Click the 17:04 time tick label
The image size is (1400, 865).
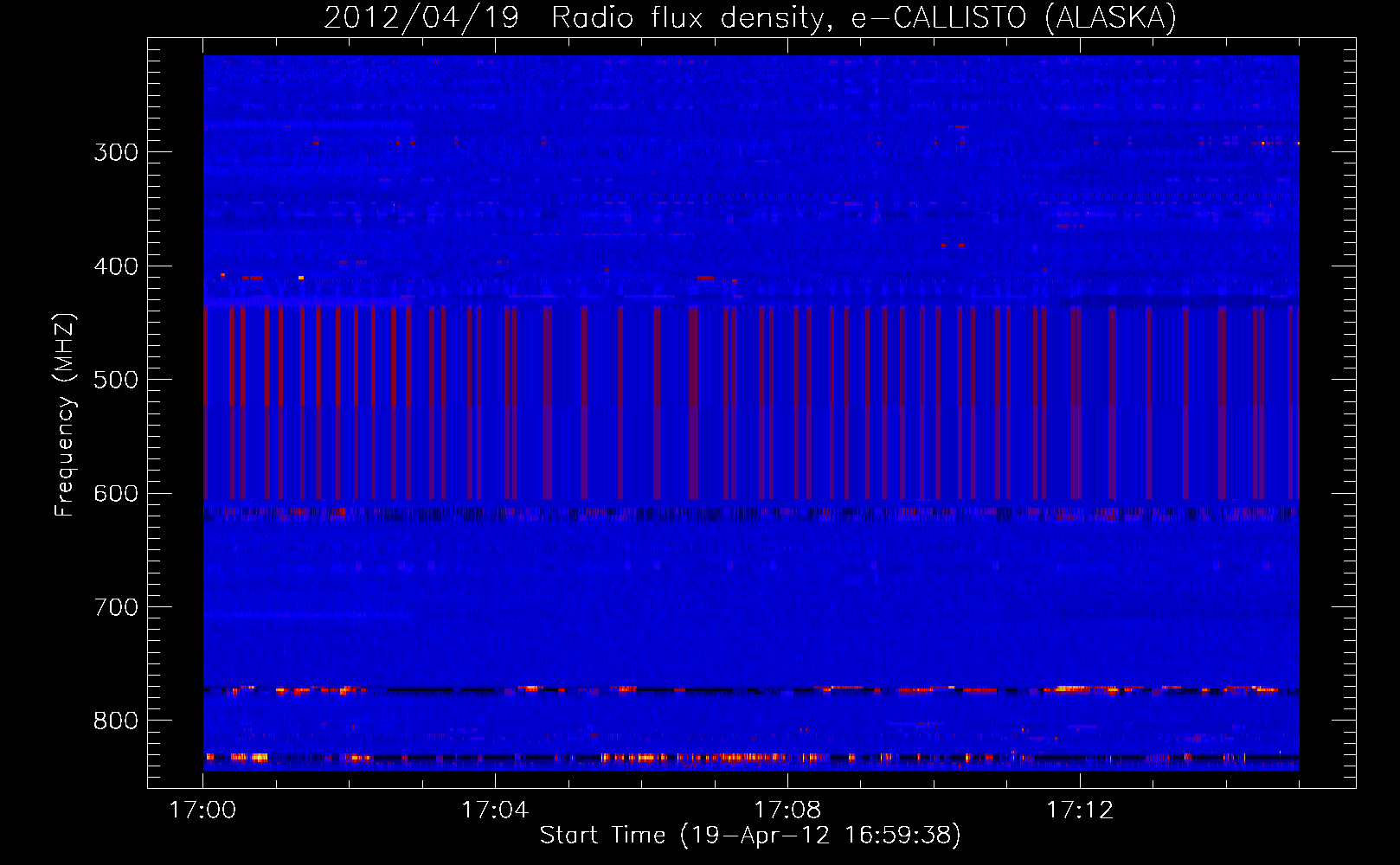click(495, 810)
